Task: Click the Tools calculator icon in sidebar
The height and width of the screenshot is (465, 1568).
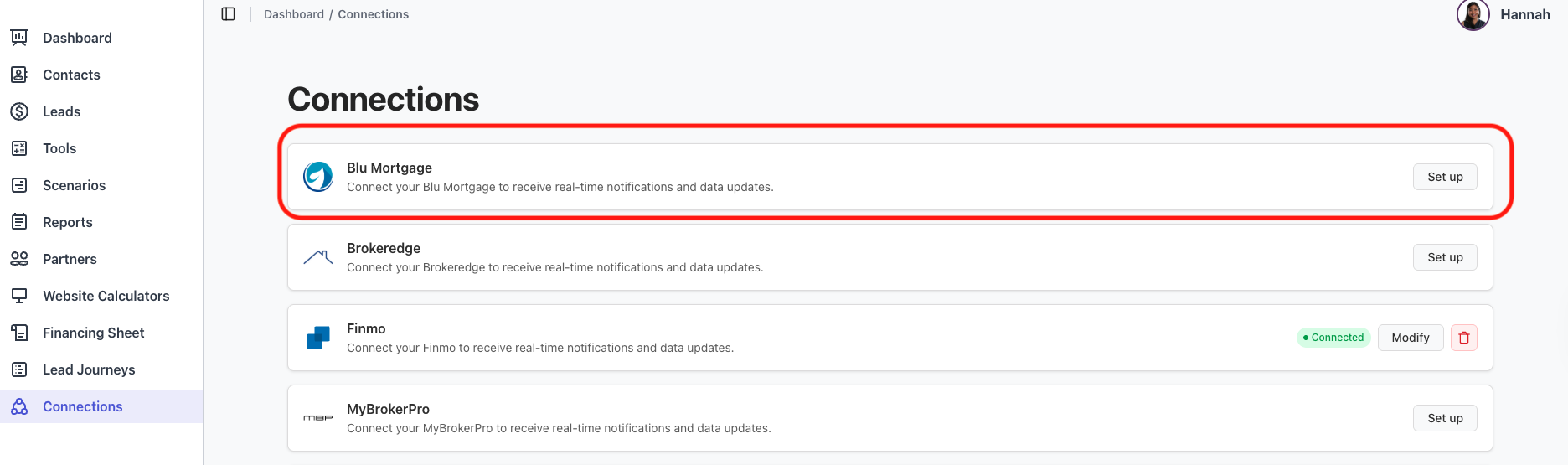Action: pyautogui.click(x=19, y=148)
